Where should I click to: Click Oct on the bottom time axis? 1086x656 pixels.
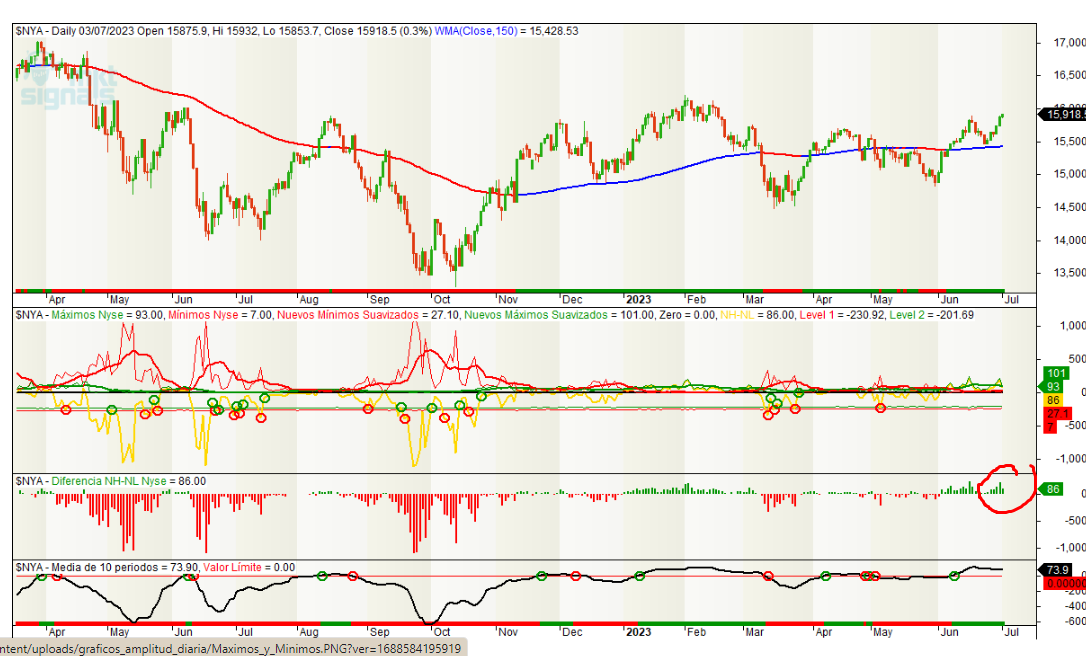point(442,632)
